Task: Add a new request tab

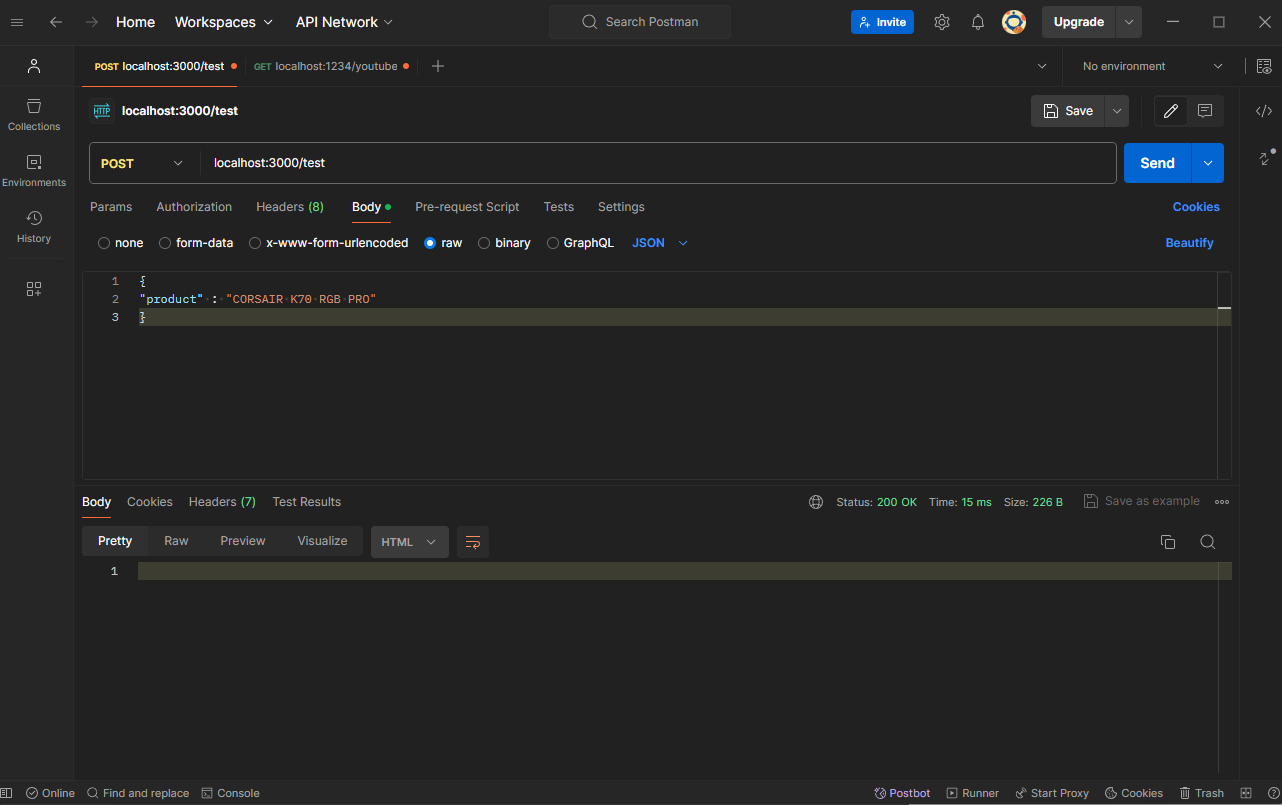Action: (x=438, y=66)
